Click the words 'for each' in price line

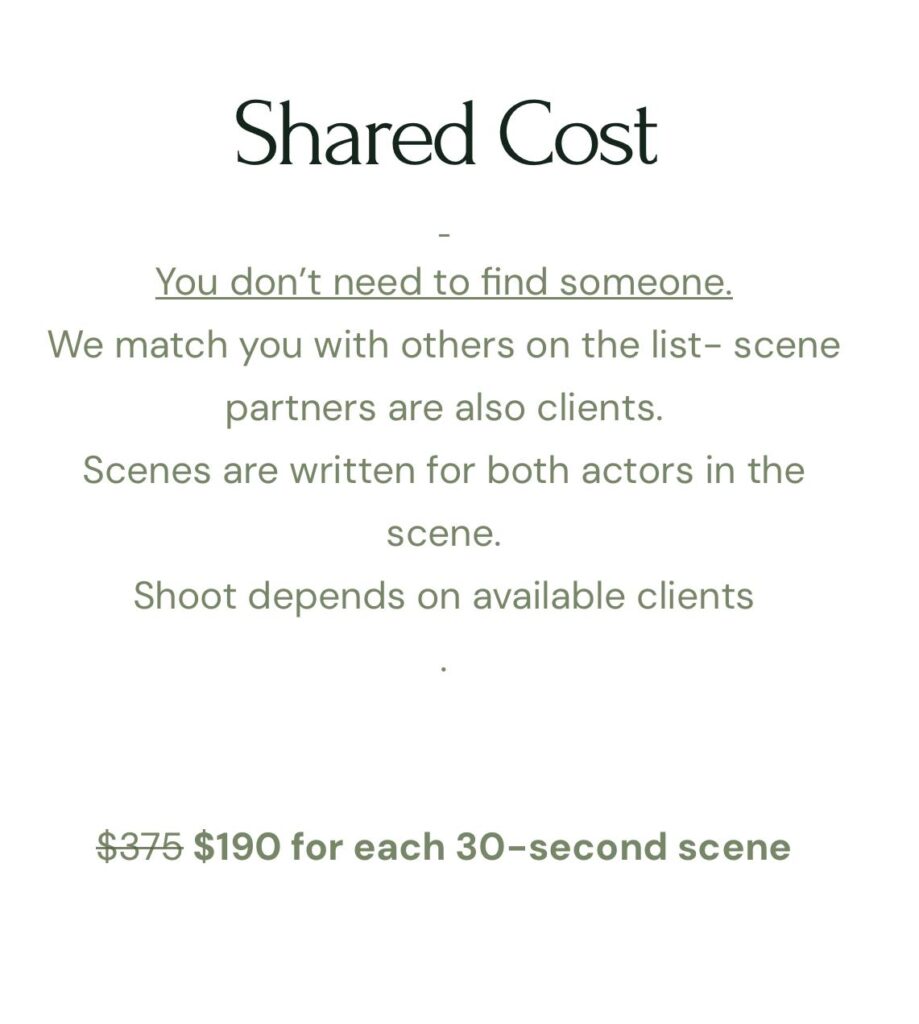(368, 846)
